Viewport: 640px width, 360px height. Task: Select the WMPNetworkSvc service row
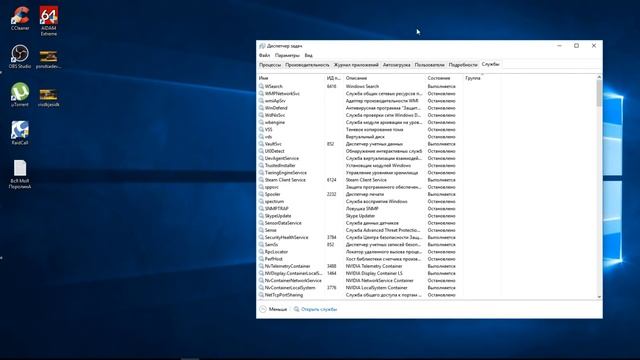coord(427,94)
